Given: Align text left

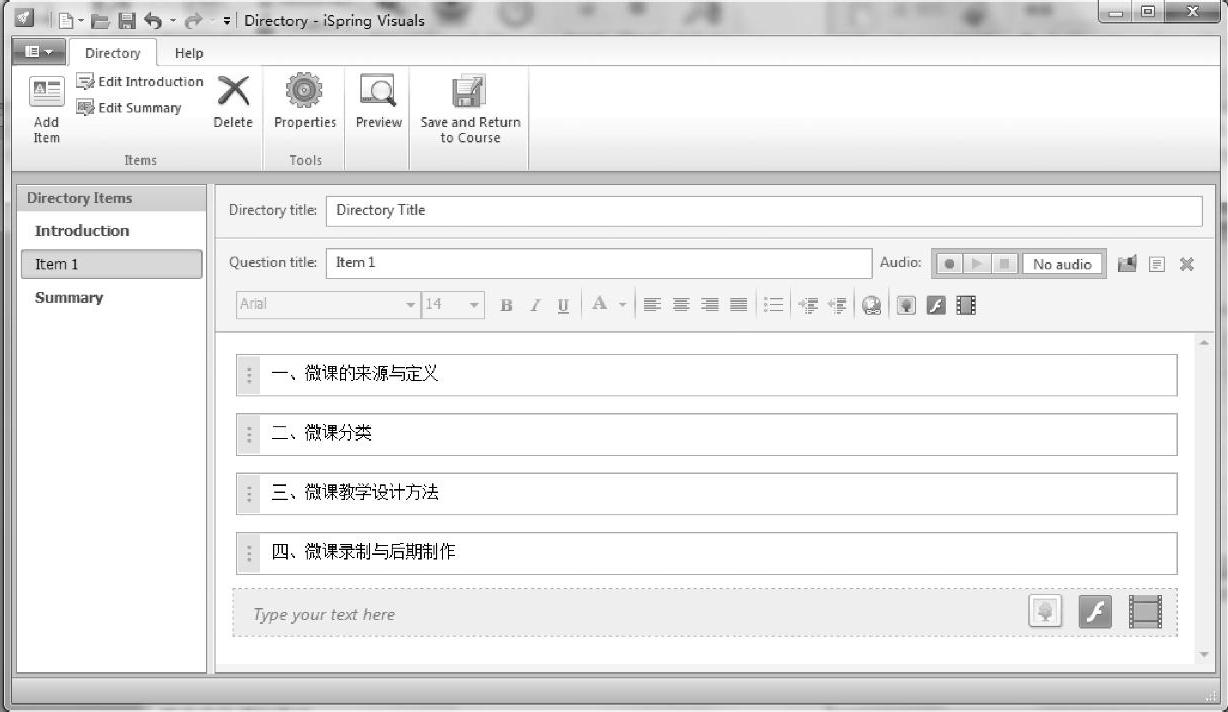Looking at the screenshot, I should 652,305.
